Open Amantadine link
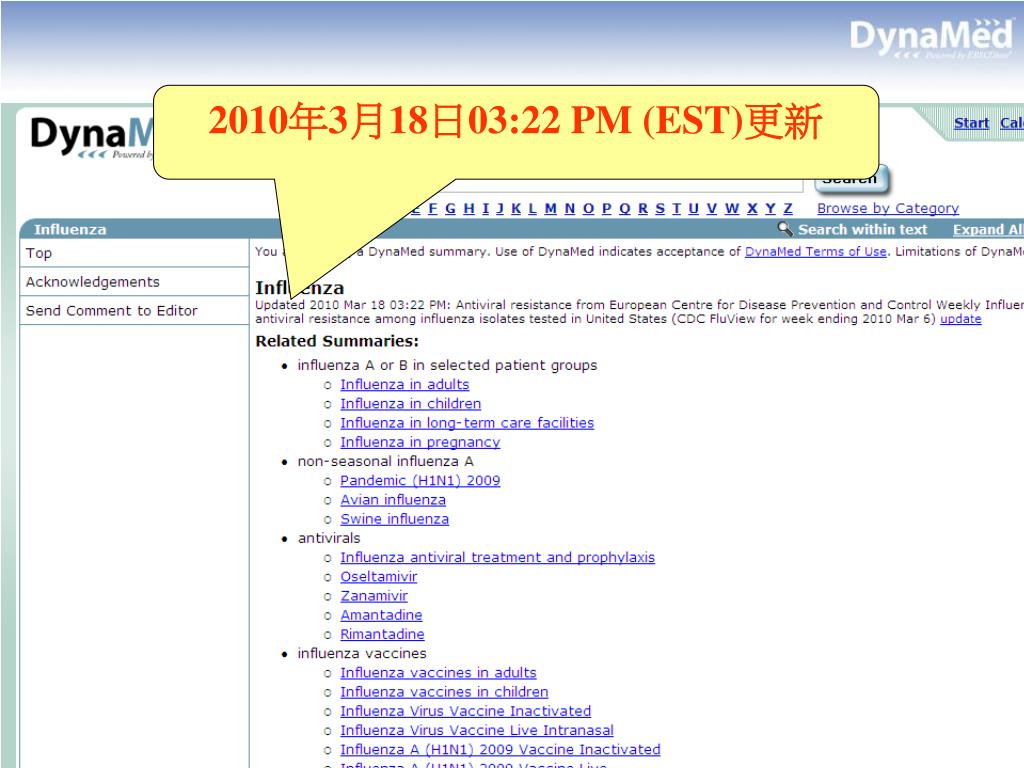Viewport: 1024px width, 768px height. click(x=381, y=615)
